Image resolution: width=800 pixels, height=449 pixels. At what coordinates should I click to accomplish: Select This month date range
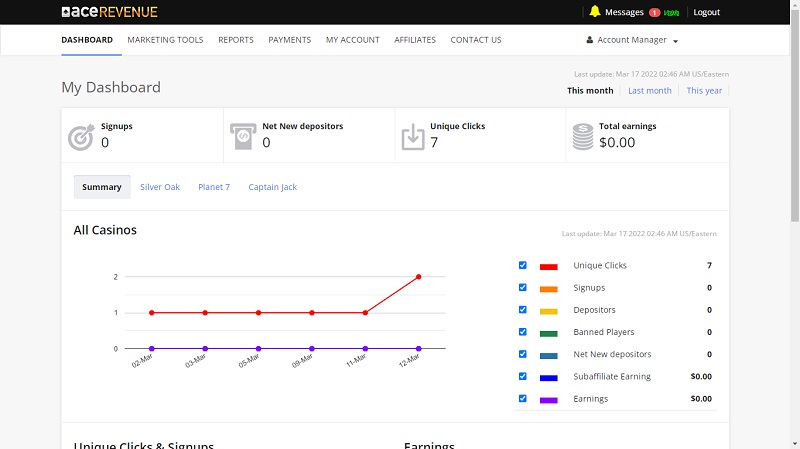click(590, 90)
